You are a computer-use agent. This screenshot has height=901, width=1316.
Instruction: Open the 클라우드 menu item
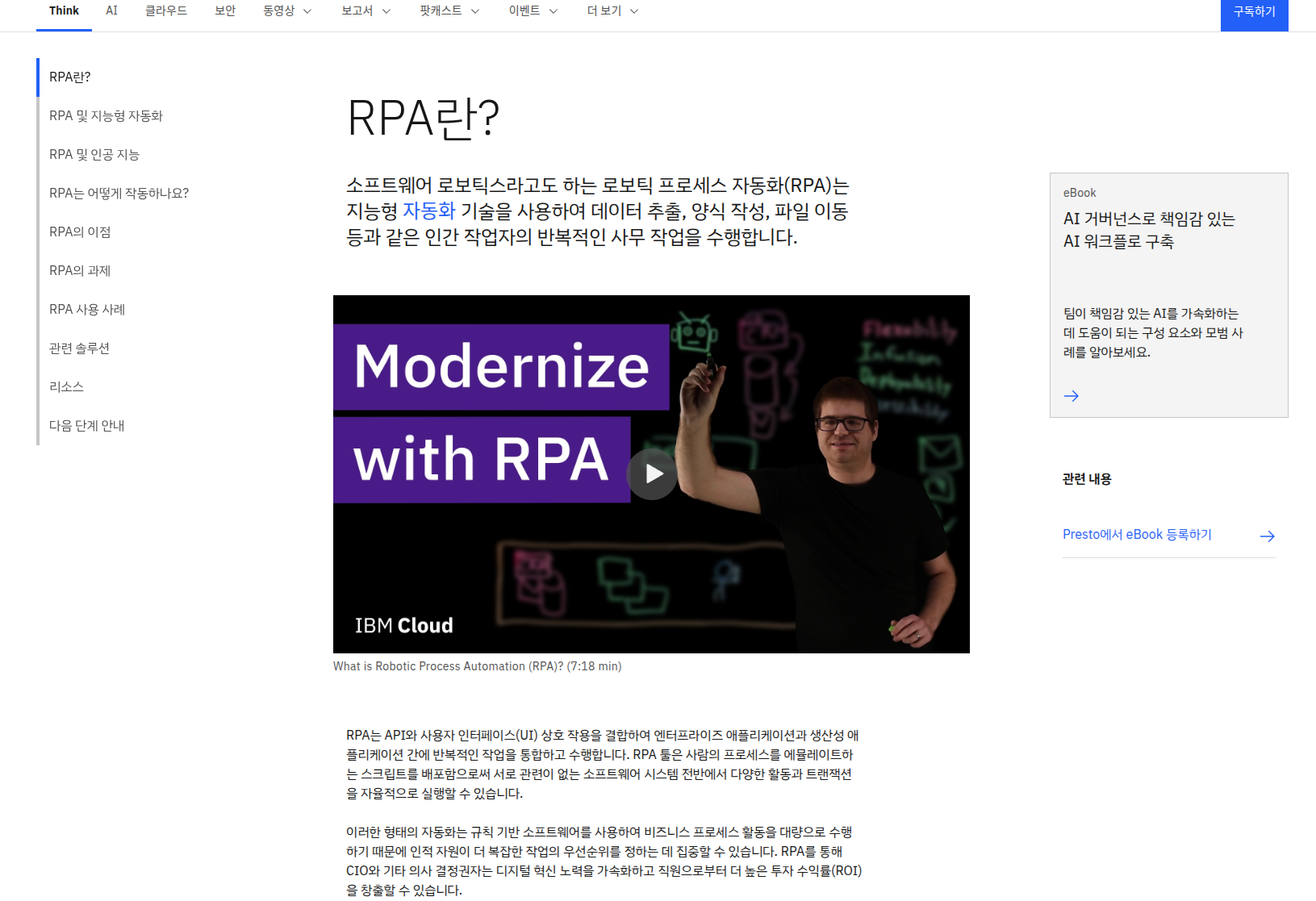[x=166, y=11]
